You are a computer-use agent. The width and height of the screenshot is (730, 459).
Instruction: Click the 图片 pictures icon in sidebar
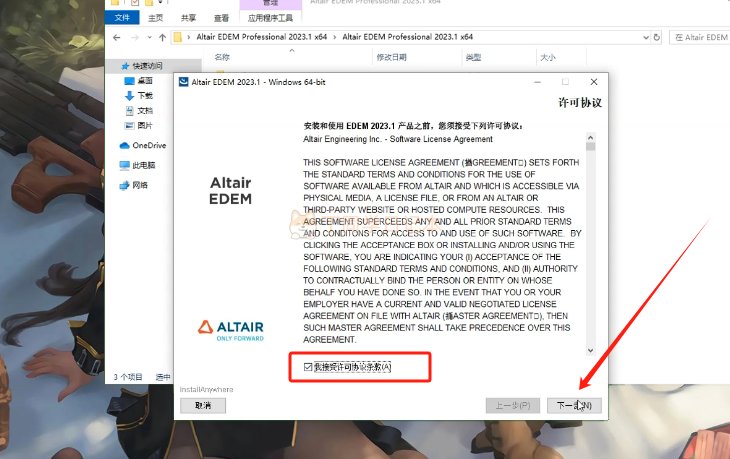(x=129, y=125)
